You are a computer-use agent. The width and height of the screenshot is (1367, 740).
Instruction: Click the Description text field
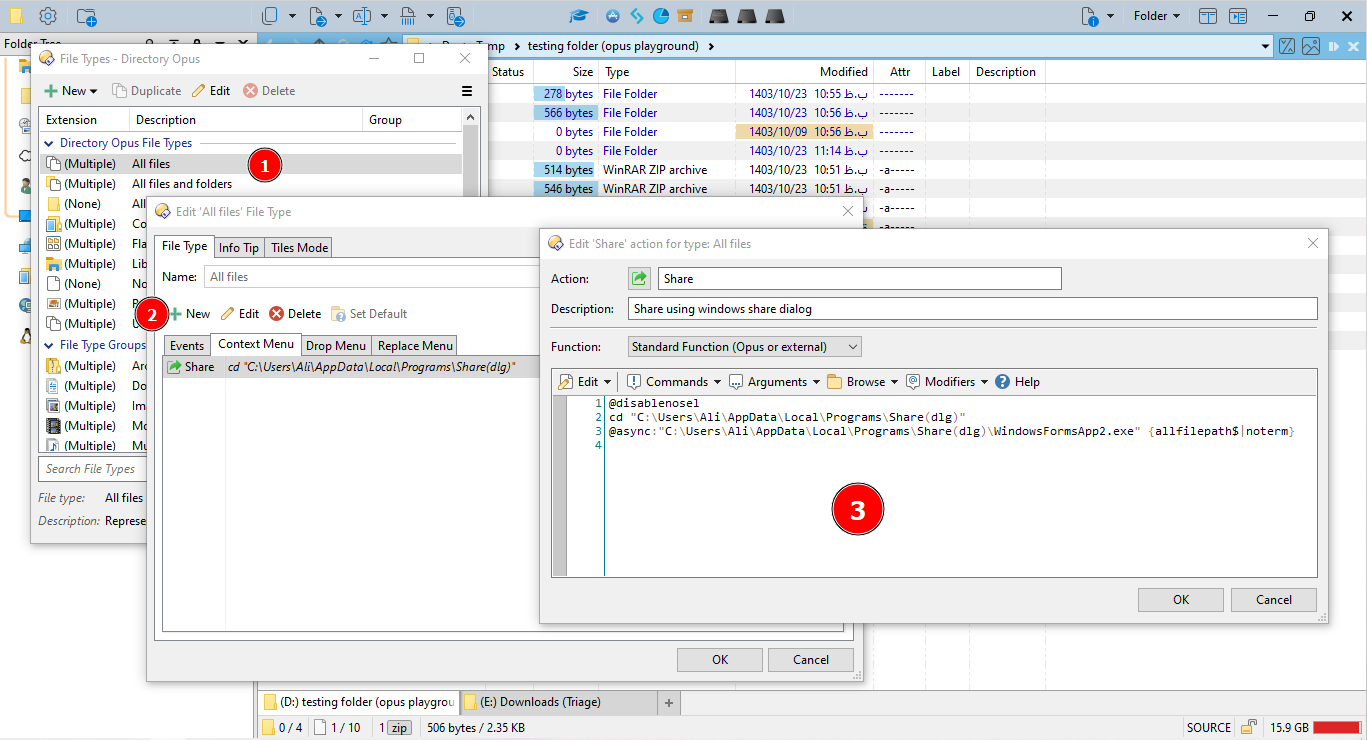click(972, 309)
